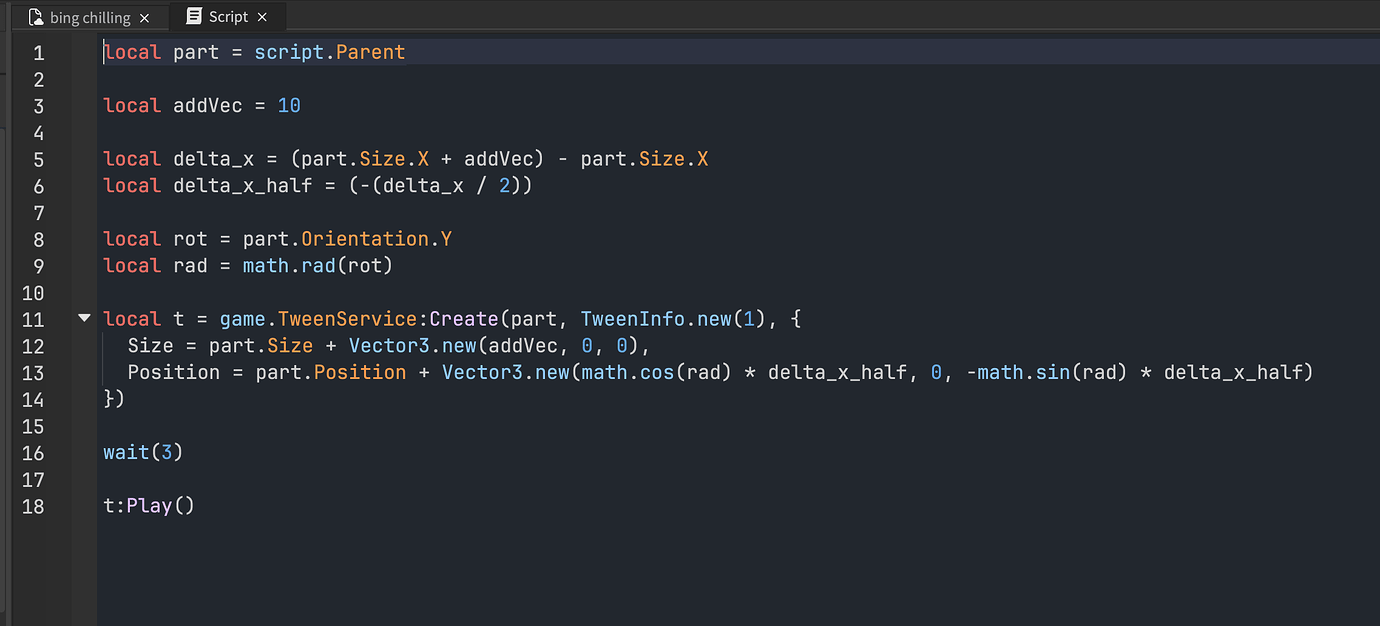Switch to the bing chilling tab
This screenshot has width=1380, height=626.
point(90,18)
